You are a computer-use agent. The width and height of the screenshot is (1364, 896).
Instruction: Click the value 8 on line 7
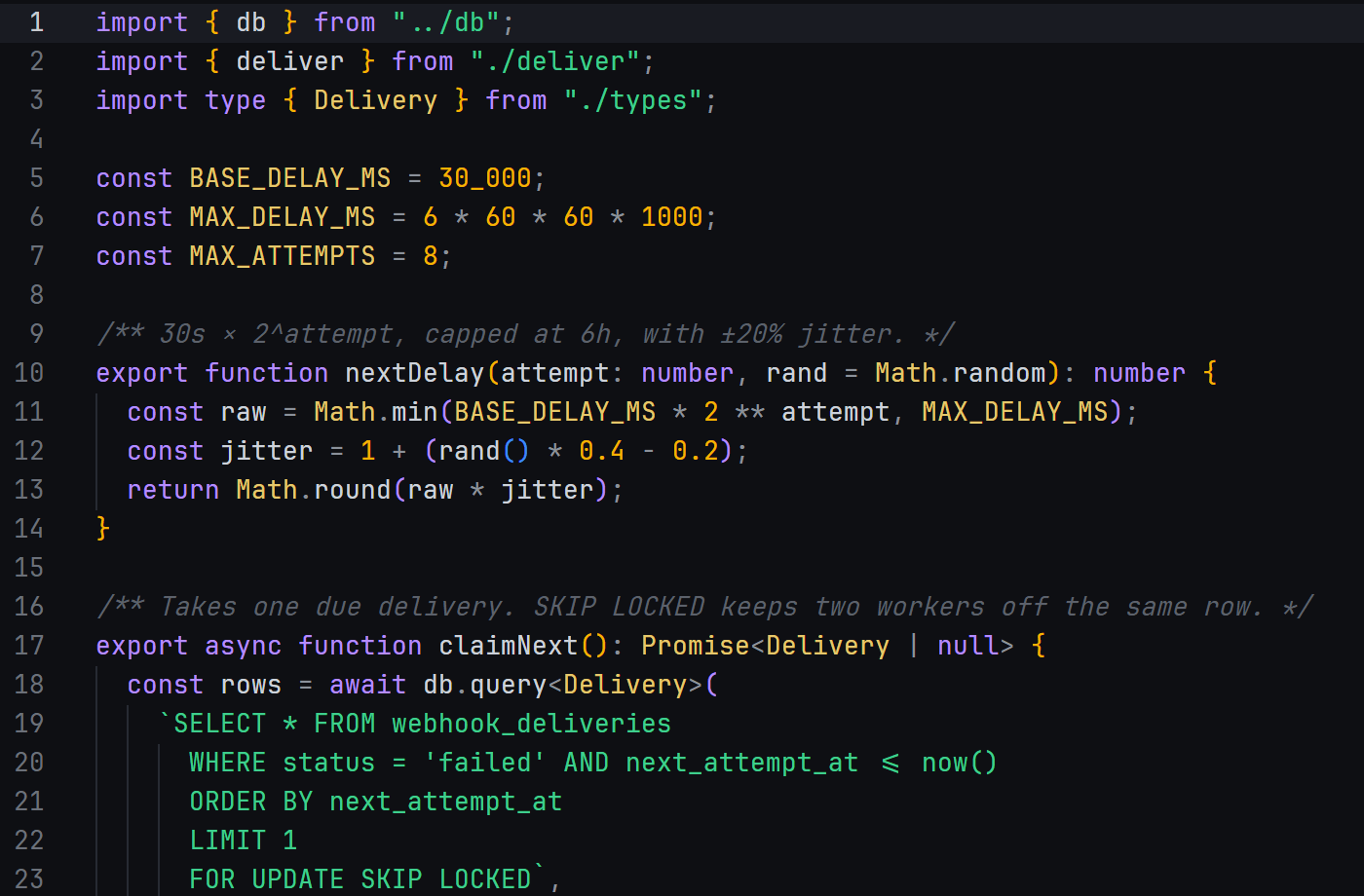coord(431,255)
